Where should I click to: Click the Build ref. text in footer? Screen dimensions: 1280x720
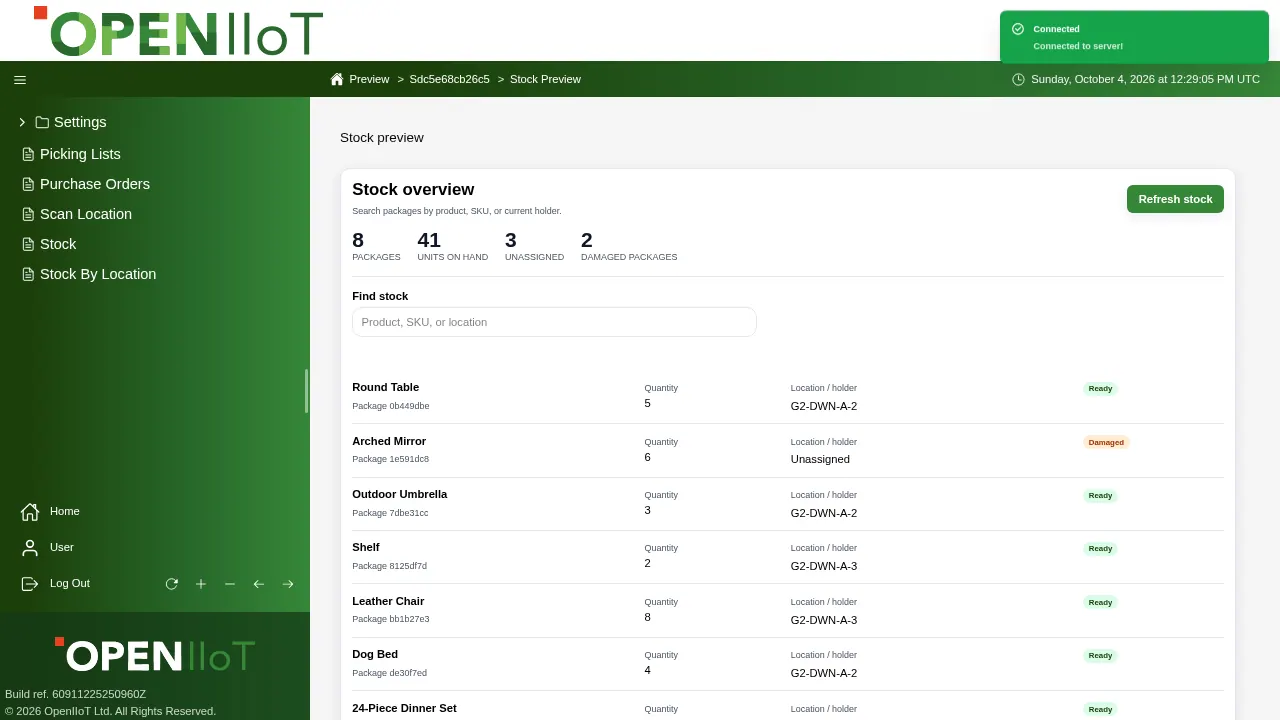[75, 694]
